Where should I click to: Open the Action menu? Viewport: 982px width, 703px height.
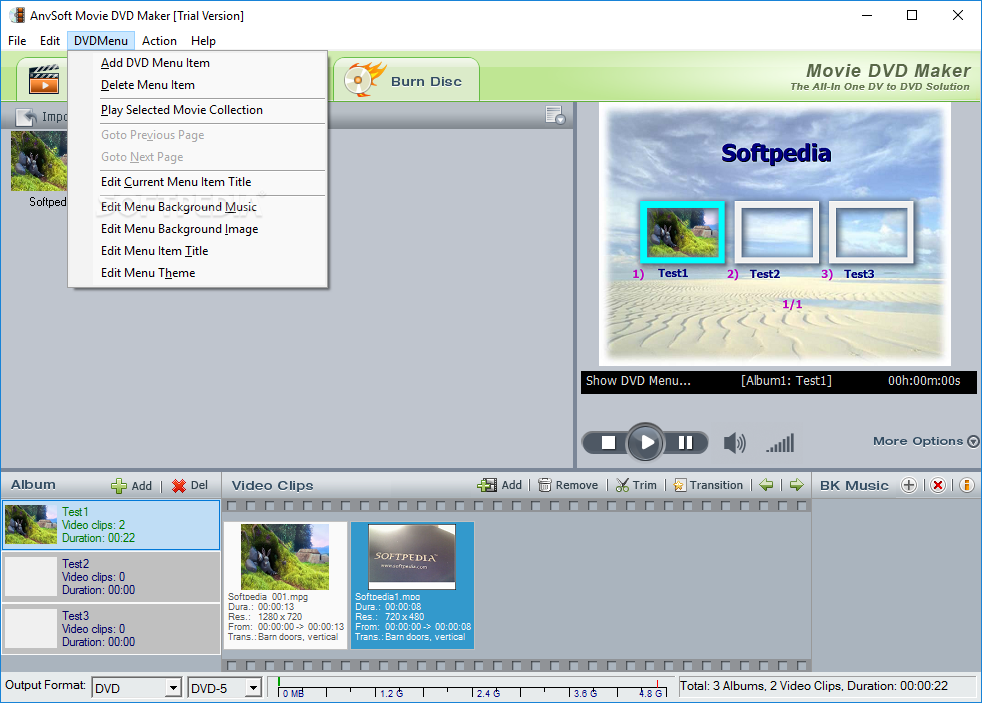(159, 41)
